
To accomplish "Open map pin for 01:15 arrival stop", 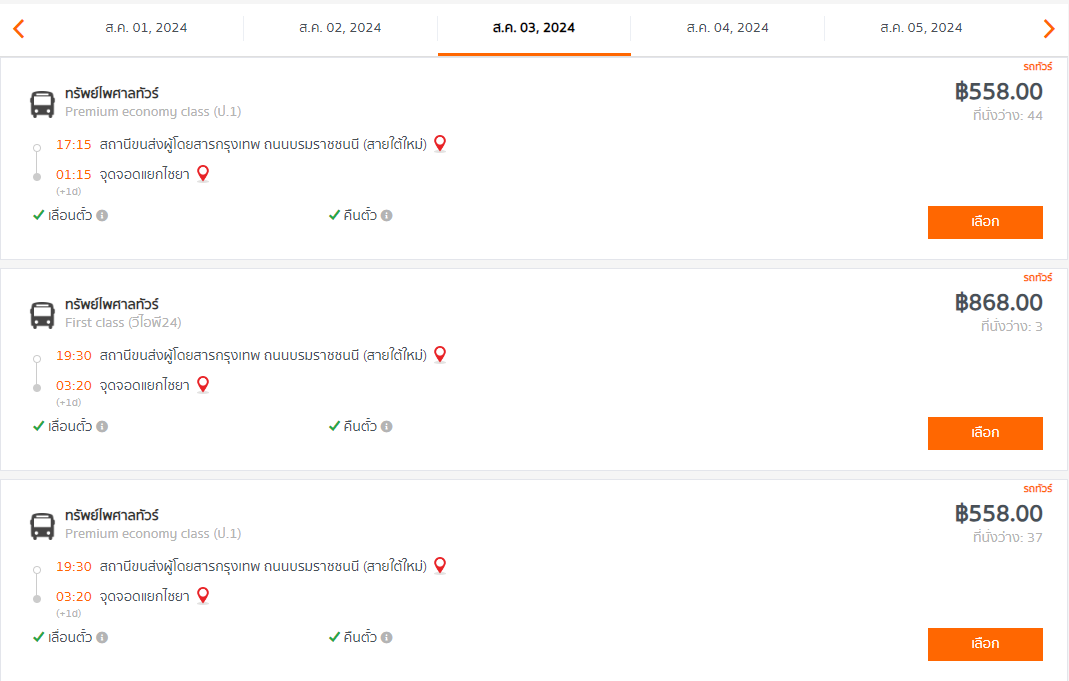I will point(203,174).
